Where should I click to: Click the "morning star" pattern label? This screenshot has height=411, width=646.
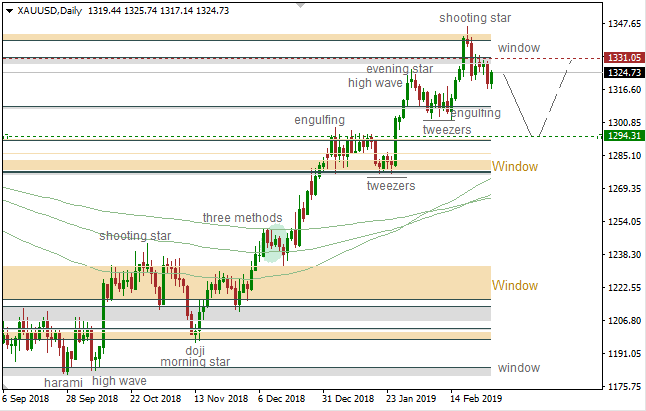coord(195,362)
